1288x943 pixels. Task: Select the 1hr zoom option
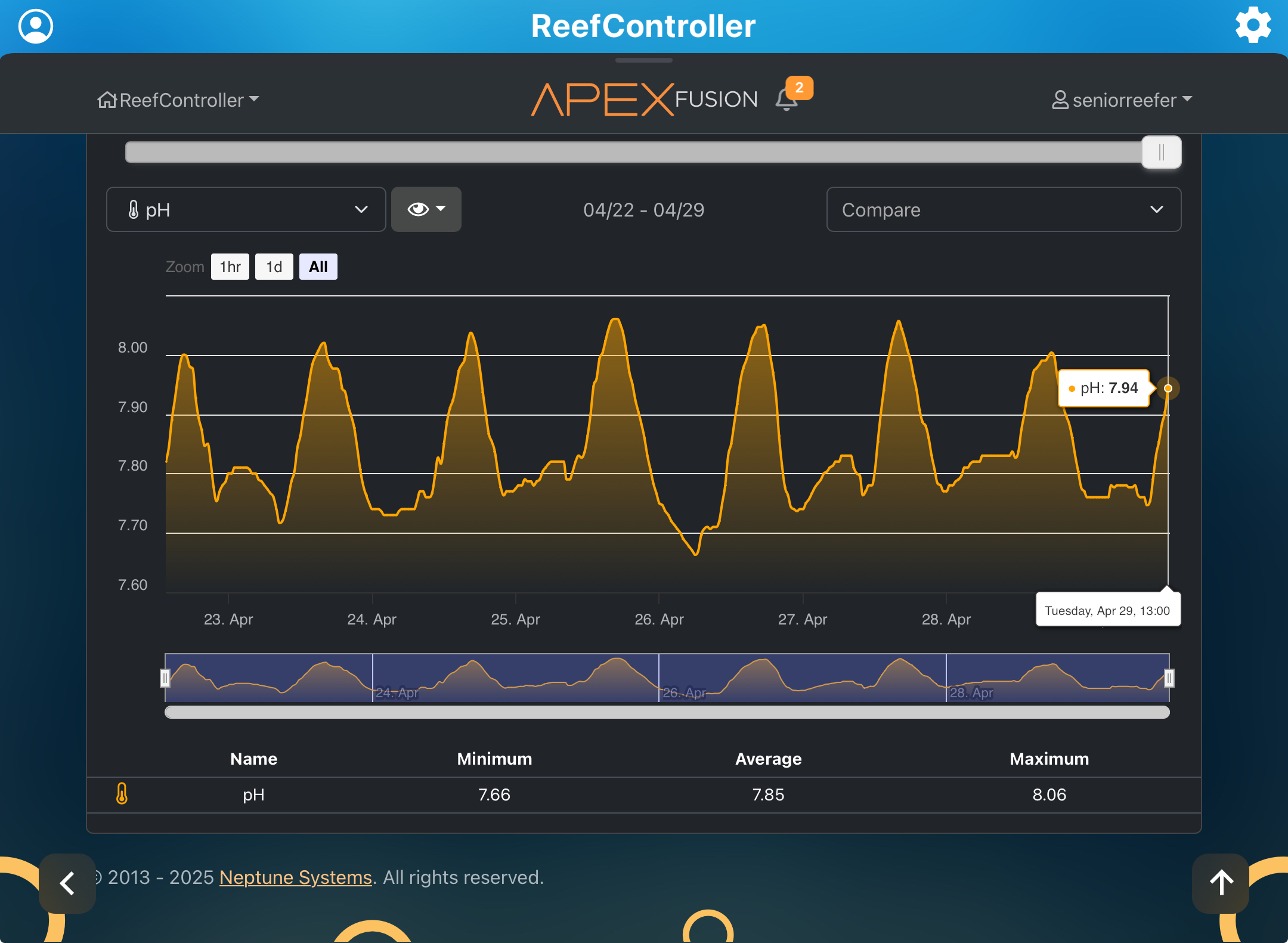[x=230, y=267]
